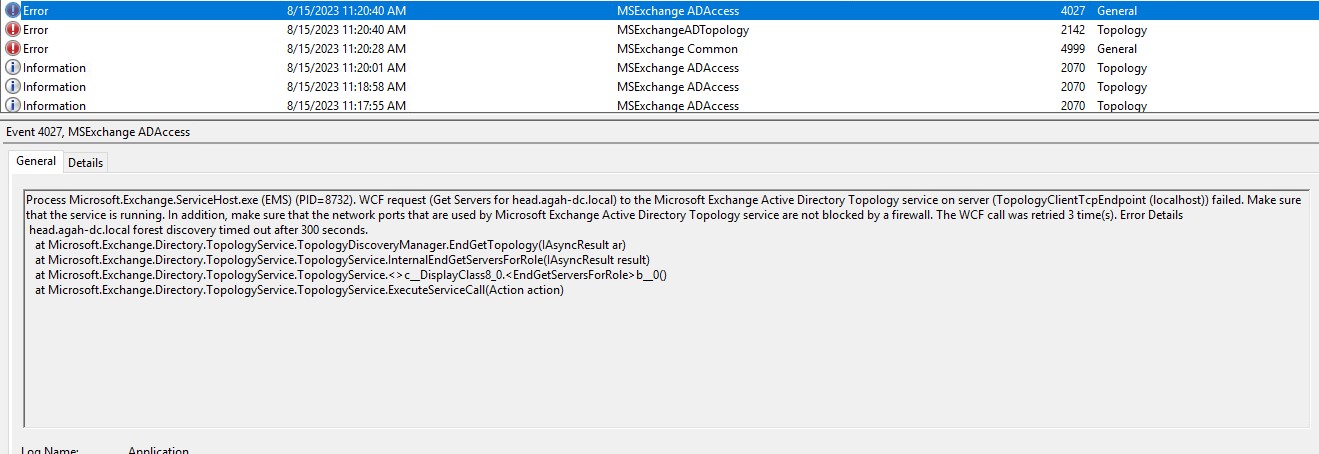Select 'Information' level text in the 11:17:55 AM row
1319x454 pixels.
click(x=55, y=105)
